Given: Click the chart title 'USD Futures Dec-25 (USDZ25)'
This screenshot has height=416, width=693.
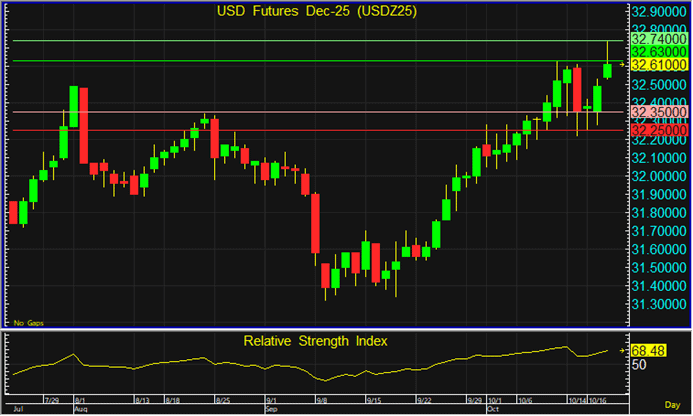Looking at the screenshot, I should [316, 12].
